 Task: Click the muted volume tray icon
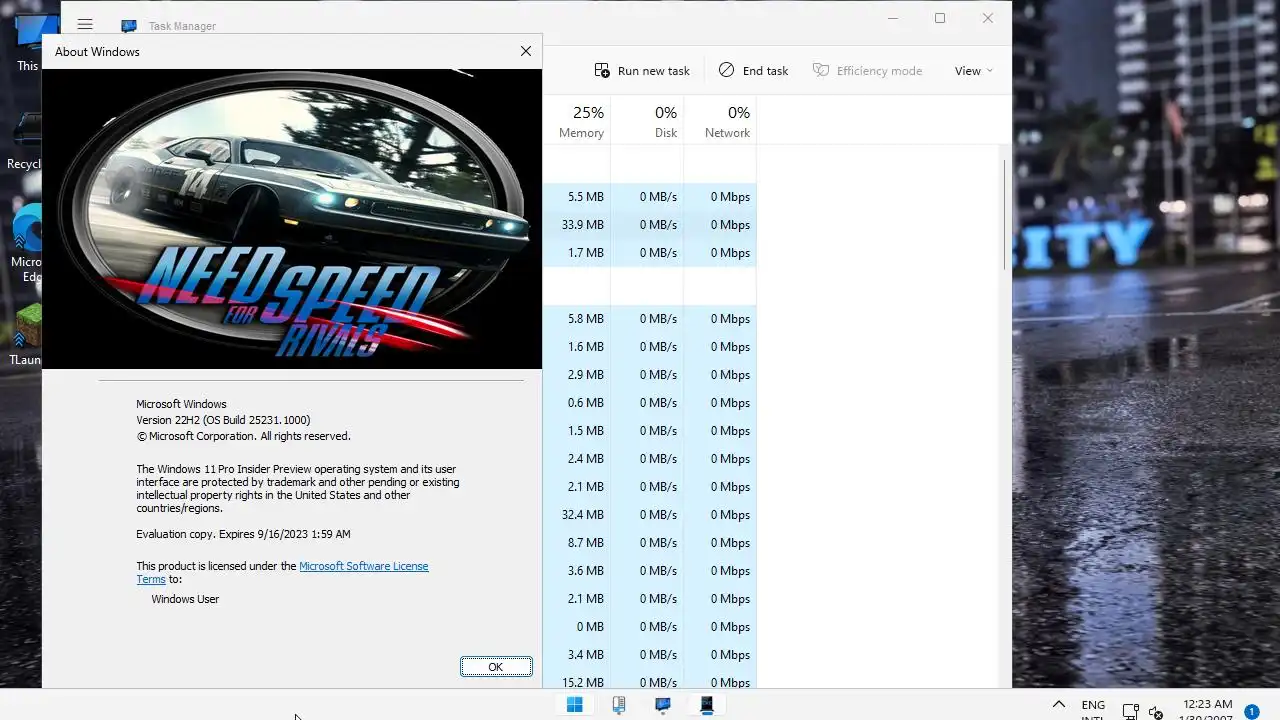pos(1156,713)
